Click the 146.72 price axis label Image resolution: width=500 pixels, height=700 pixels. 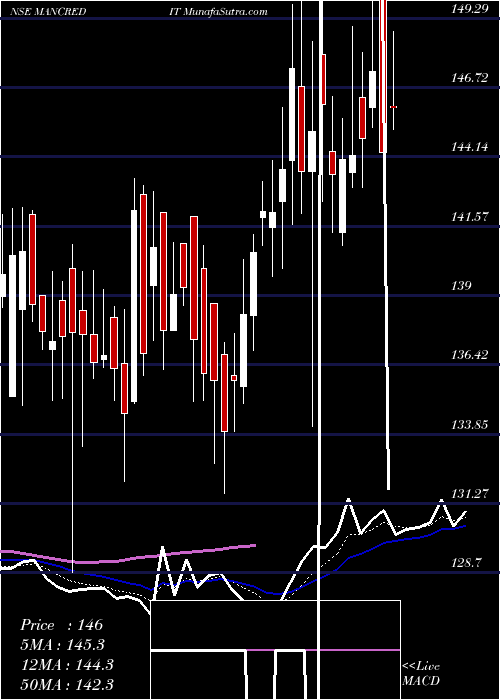click(469, 78)
